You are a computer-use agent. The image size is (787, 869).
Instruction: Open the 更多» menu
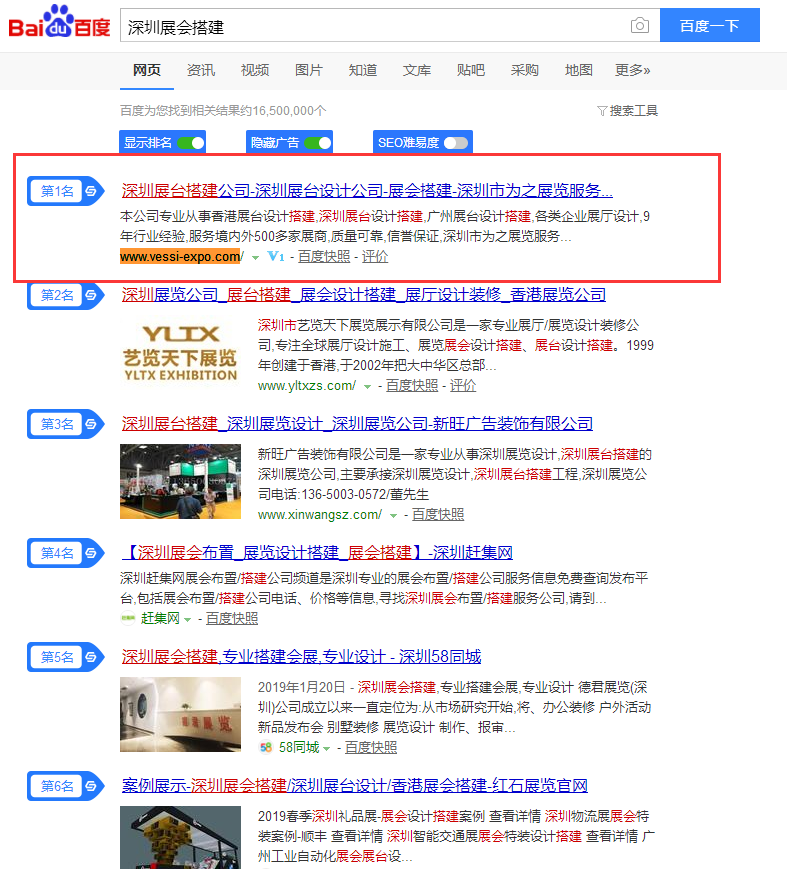point(632,70)
